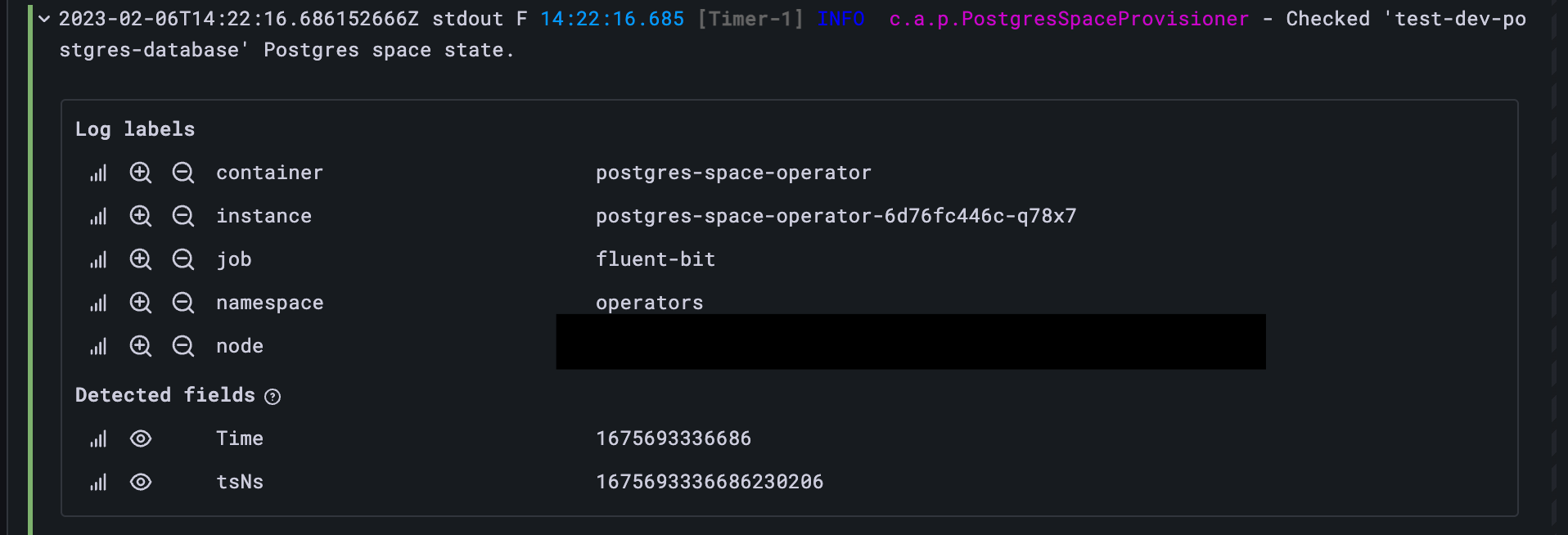Screen dimensions: 1568x535
Task: Enable filter for job fluent-bit
Action: (141, 259)
